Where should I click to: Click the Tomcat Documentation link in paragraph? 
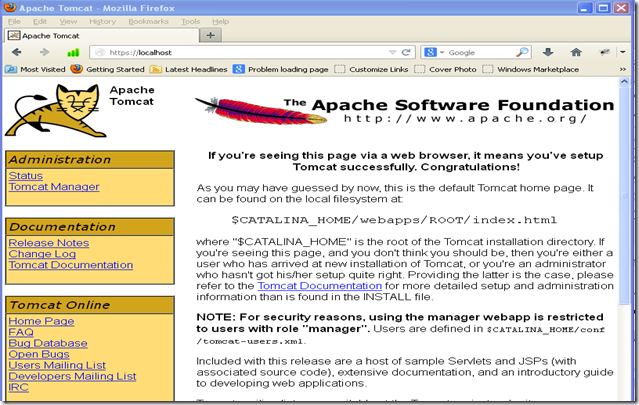pyautogui.click(x=320, y=286)
